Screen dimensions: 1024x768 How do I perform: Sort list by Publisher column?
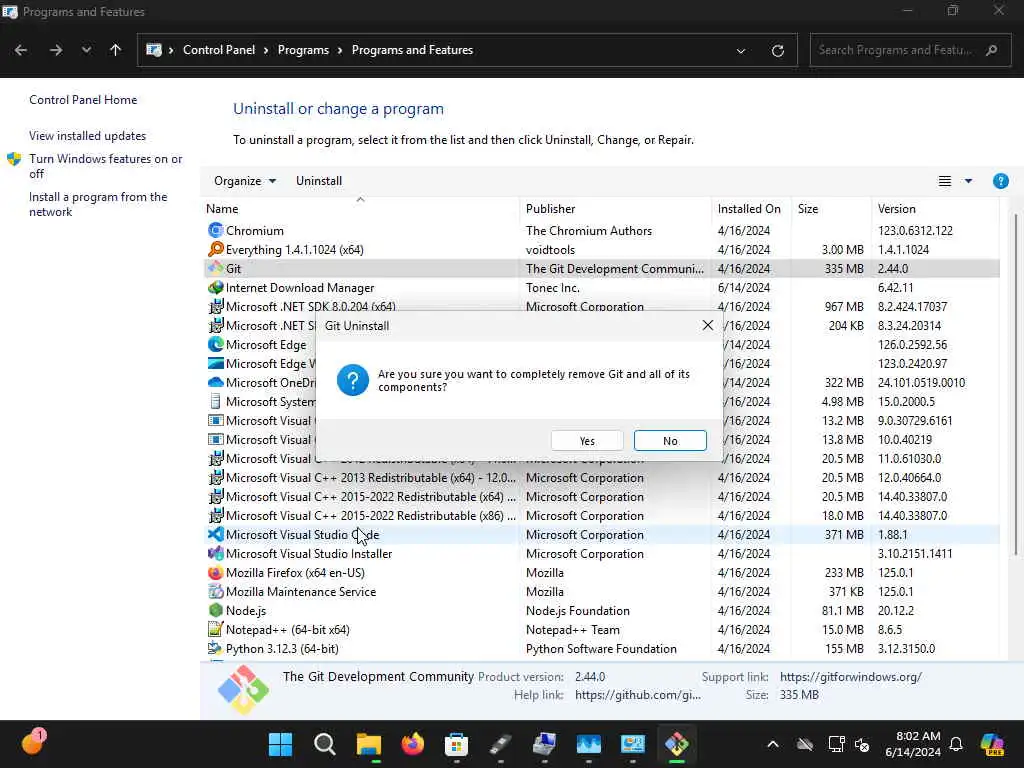(x=615, y=208)
